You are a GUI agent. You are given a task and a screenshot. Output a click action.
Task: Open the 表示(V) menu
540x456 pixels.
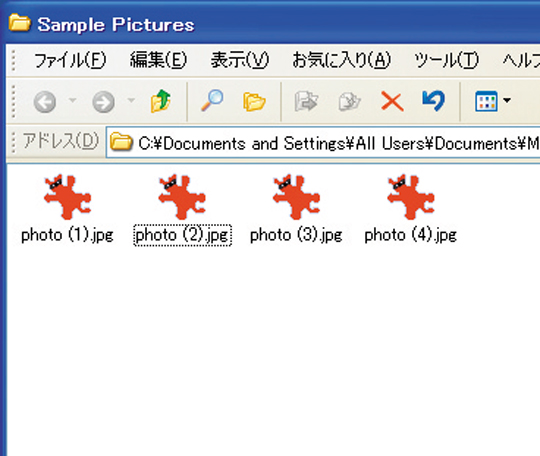click(240, 60)
